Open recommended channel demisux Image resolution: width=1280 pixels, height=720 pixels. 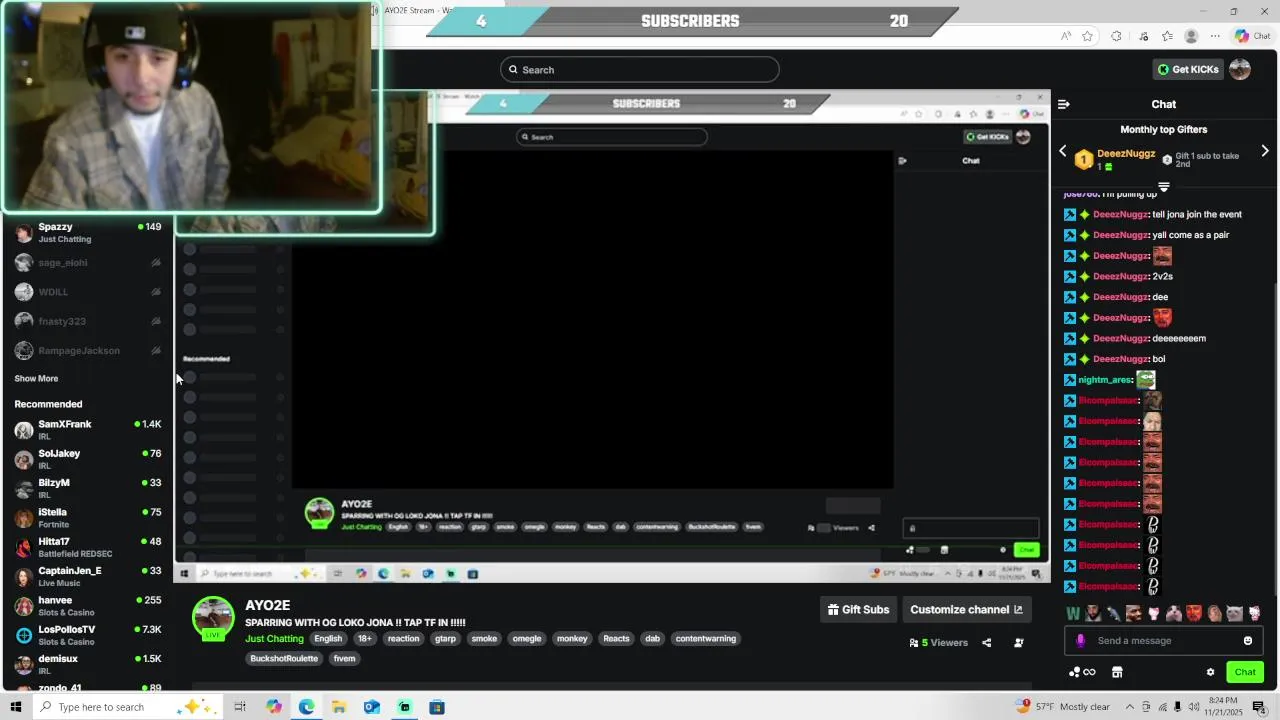[87, 664]
